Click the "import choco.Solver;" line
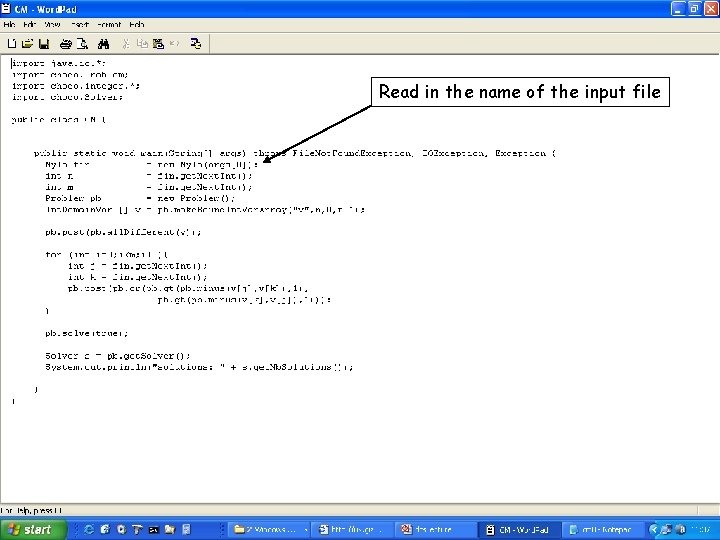This screenshot has width=720, height=540. [67, 97]
